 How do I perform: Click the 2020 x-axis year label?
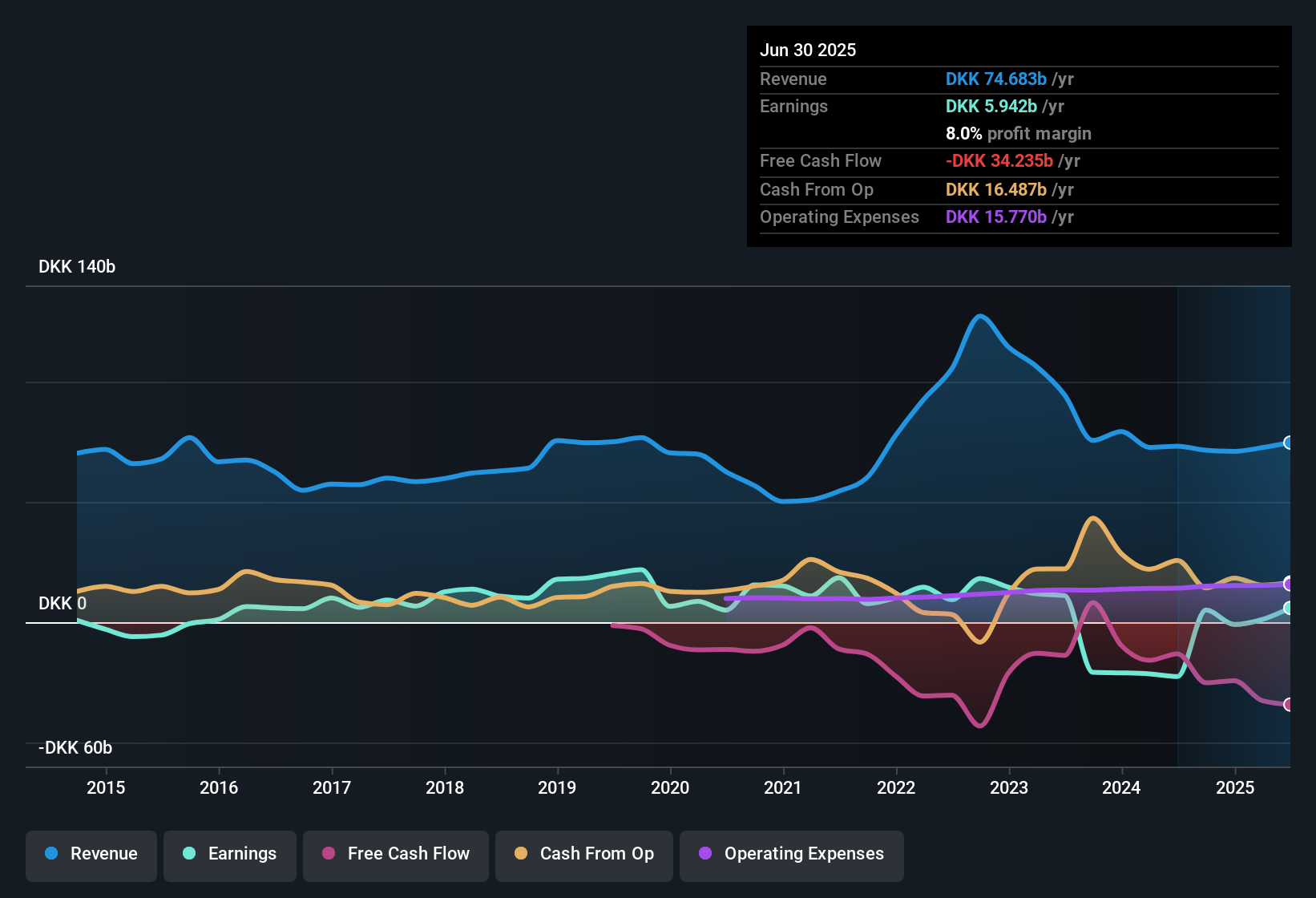670,787
